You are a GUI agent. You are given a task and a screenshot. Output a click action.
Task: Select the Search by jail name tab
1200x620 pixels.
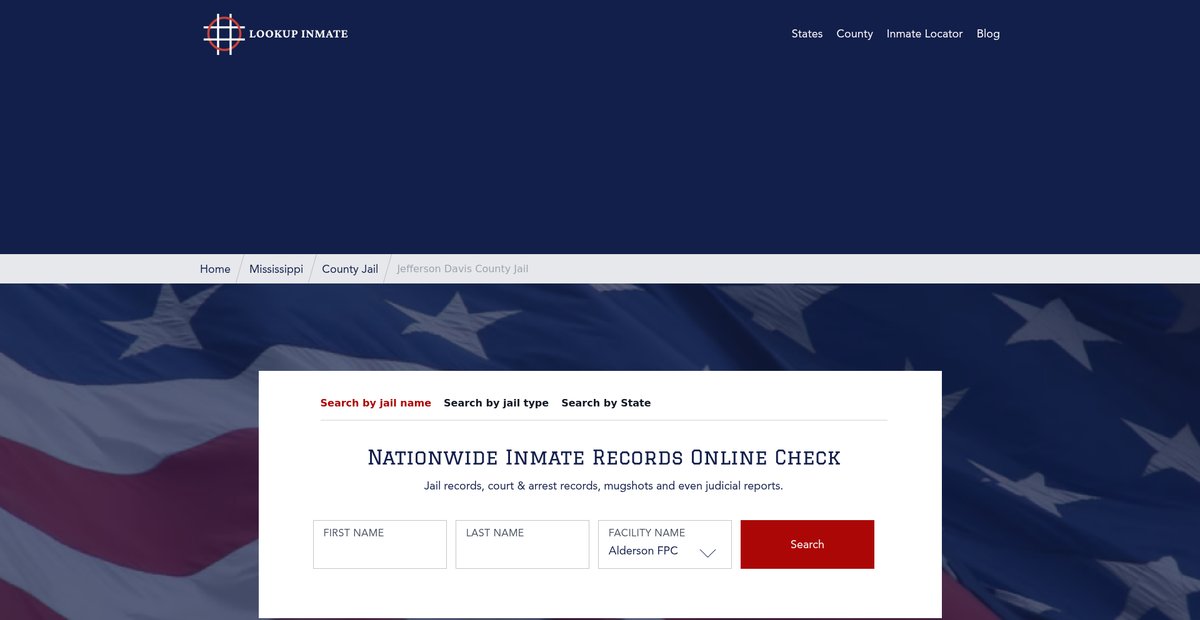tap(376, 403)
